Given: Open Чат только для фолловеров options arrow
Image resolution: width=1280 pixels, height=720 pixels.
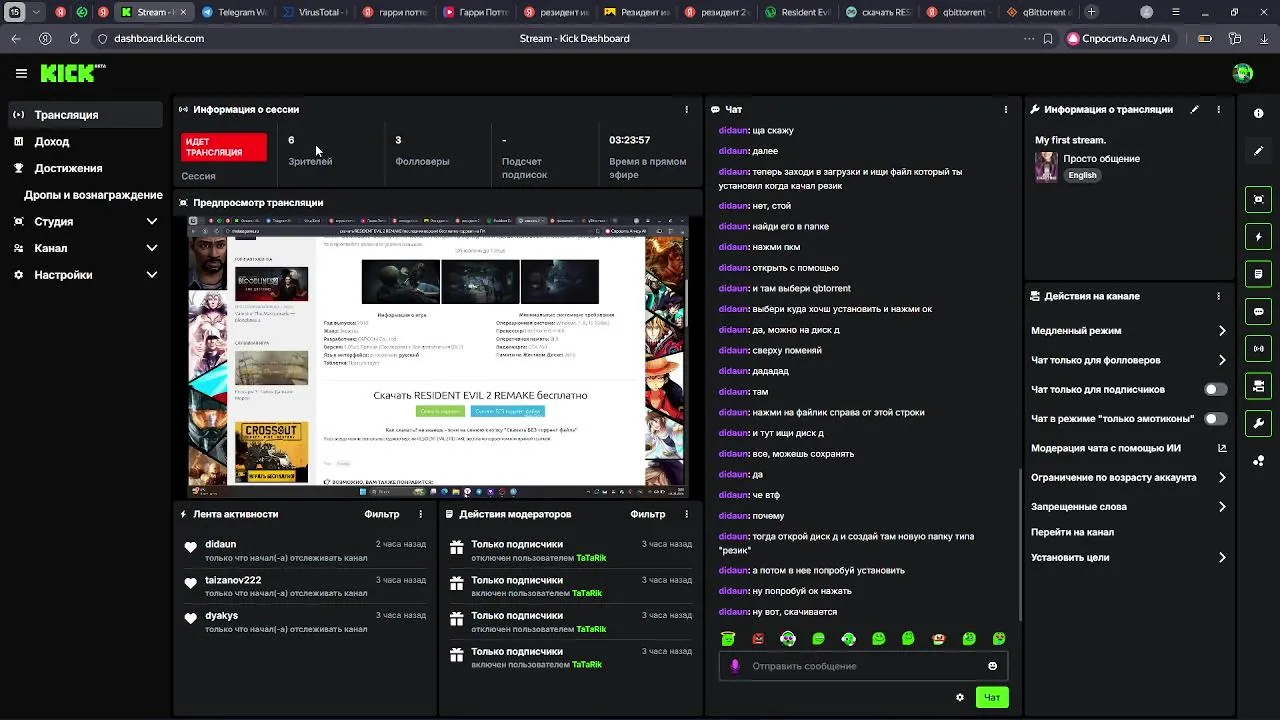Looking at the screenshot, I should (x=1222, y=360).
